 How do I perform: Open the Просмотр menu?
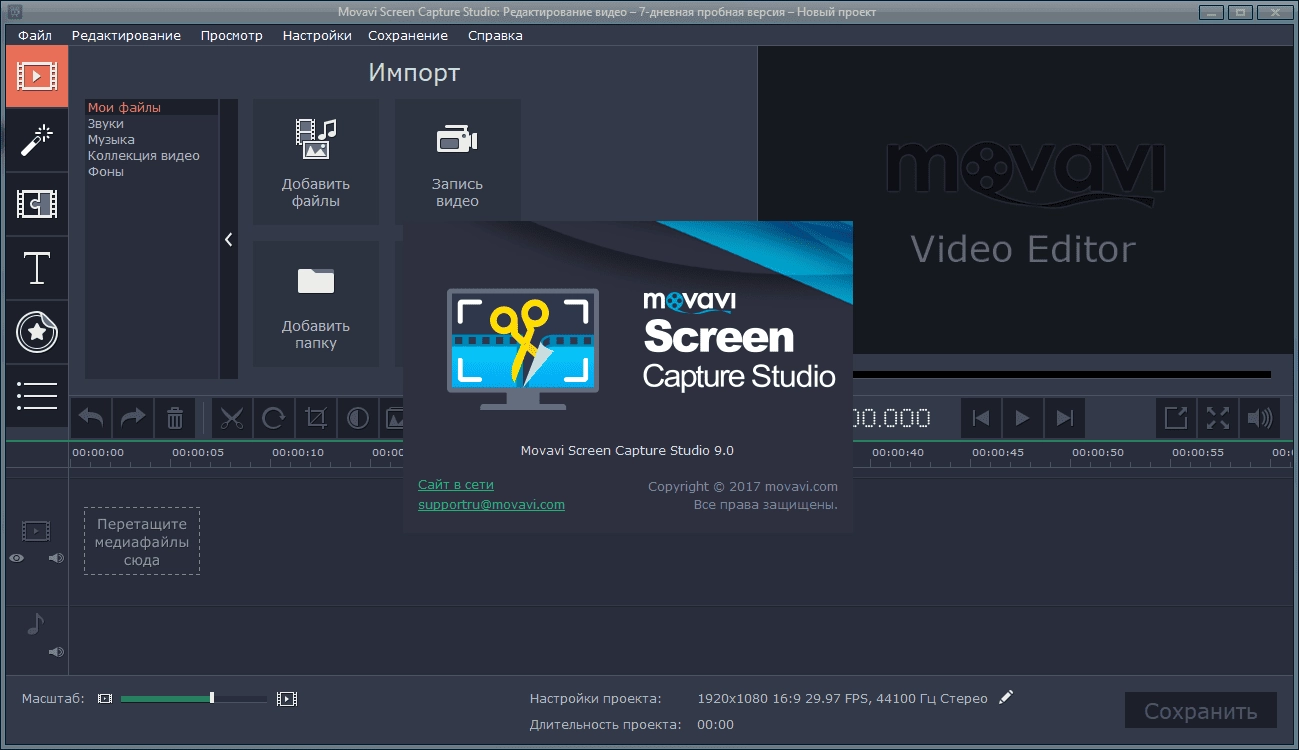coord(231,35)
